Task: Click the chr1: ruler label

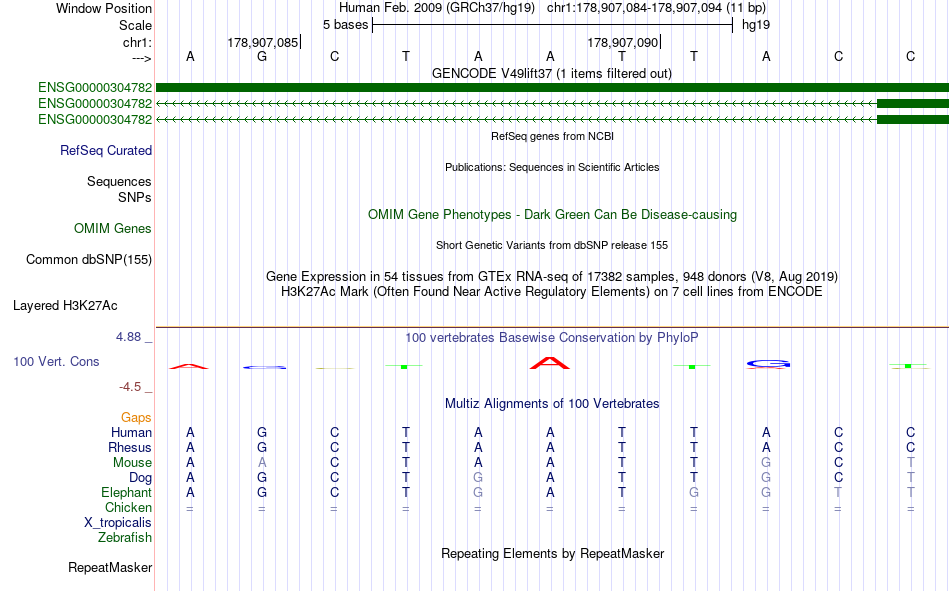Action: pyautogui.click(x=137, y=42)
